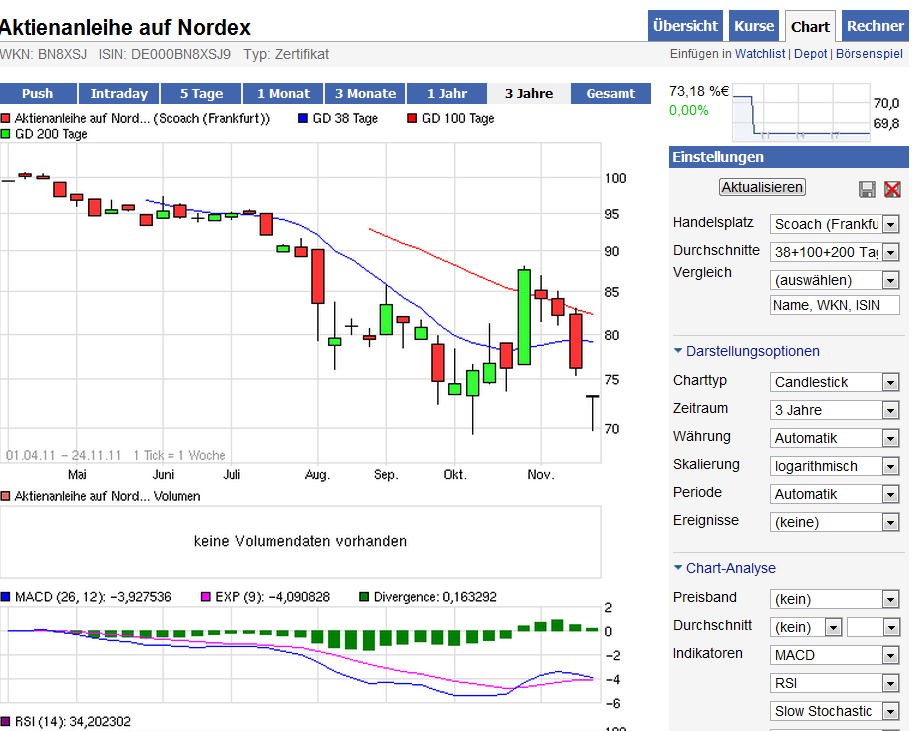The width and height of the screenshot is (918, 731).
Task: Open the Skalierung logarithmisch dropdown
Action: pos(834,466)
